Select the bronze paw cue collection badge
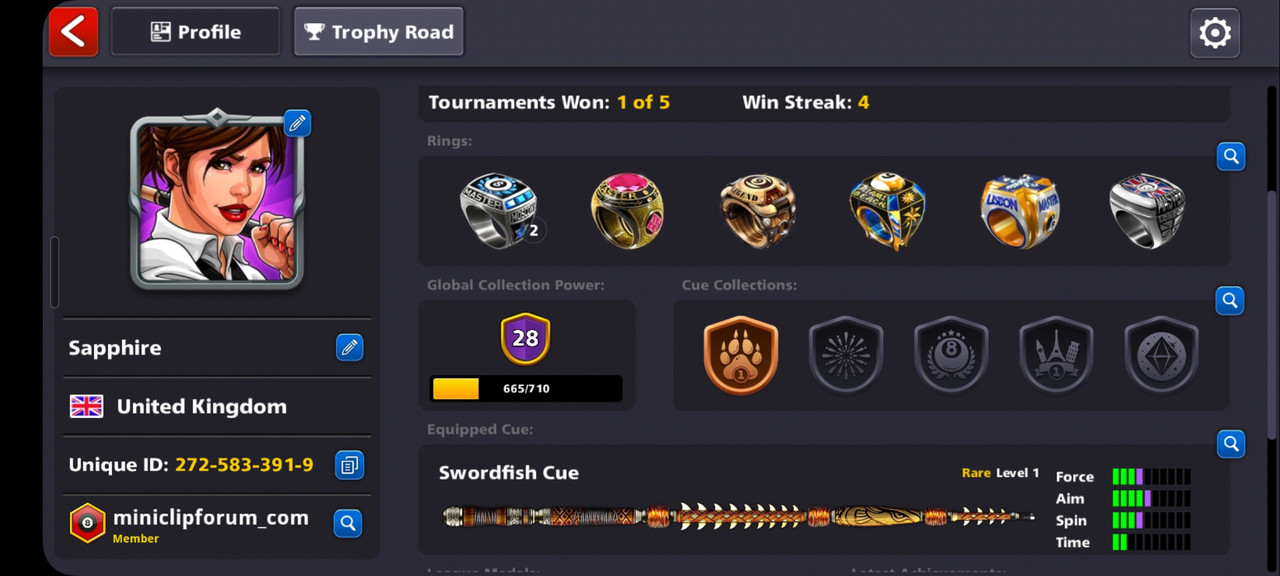The height and width of the screenshot is (576, 1280). coord(740,355)
